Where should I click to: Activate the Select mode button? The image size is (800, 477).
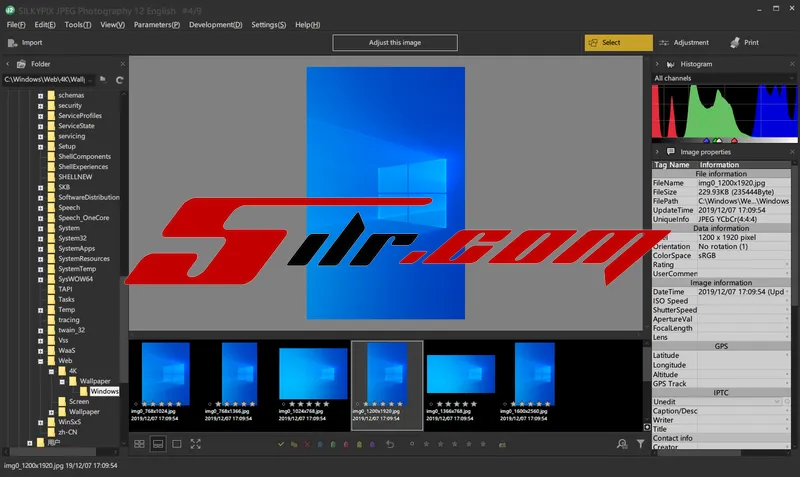[x=618, y=43]
